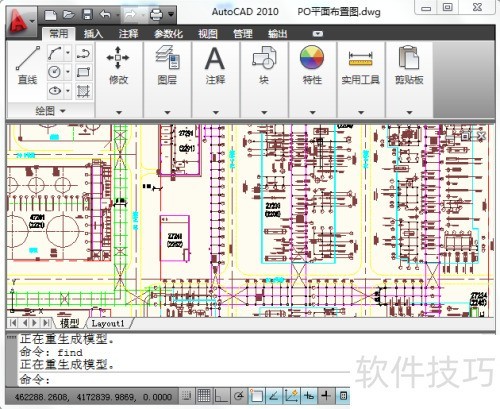Screen dimensions: 500x409
Task: Open the Clipboard (剪贴板) panel icon
Action: click(x=409, y=65)
